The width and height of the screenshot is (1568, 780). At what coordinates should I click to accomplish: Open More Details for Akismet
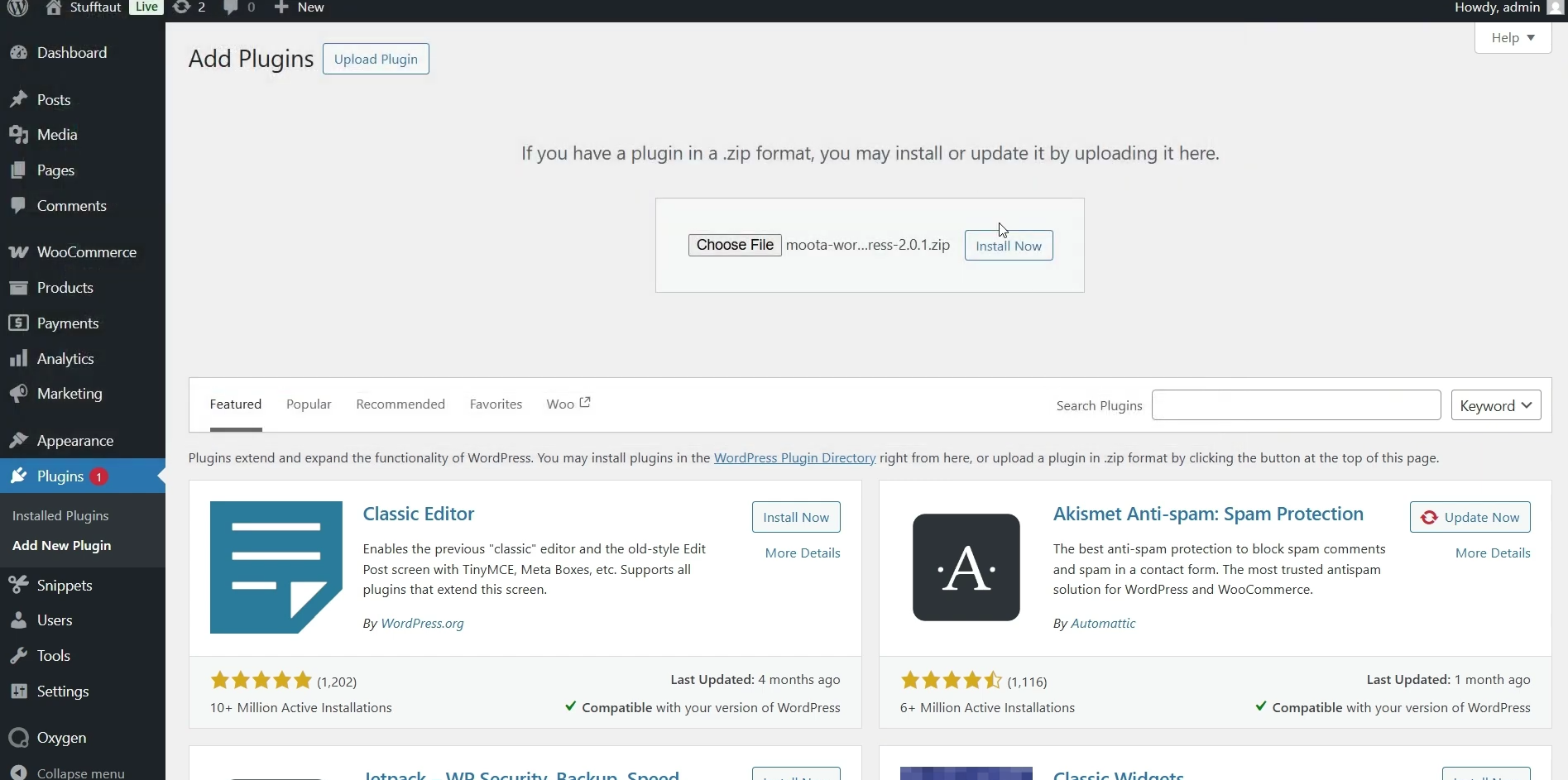pos(1493,553)
